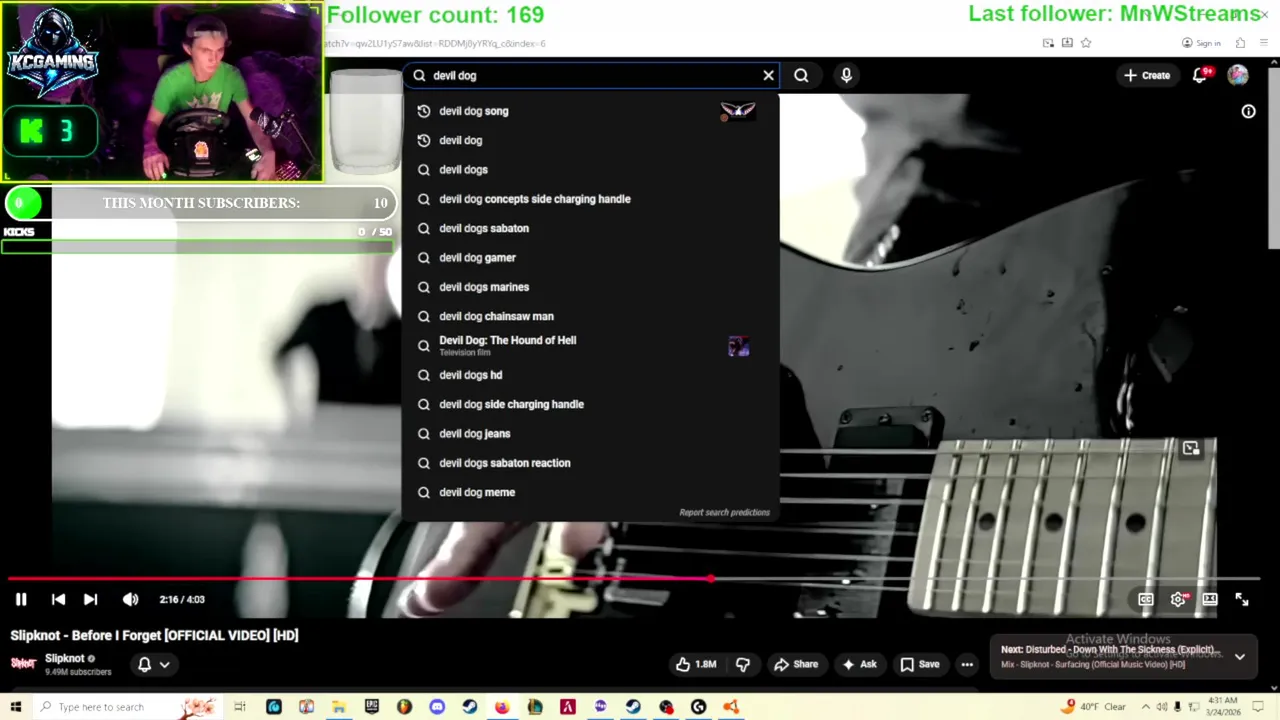Enter full screen mode
Viewport: 1280px width, 720px height.
1242,599
